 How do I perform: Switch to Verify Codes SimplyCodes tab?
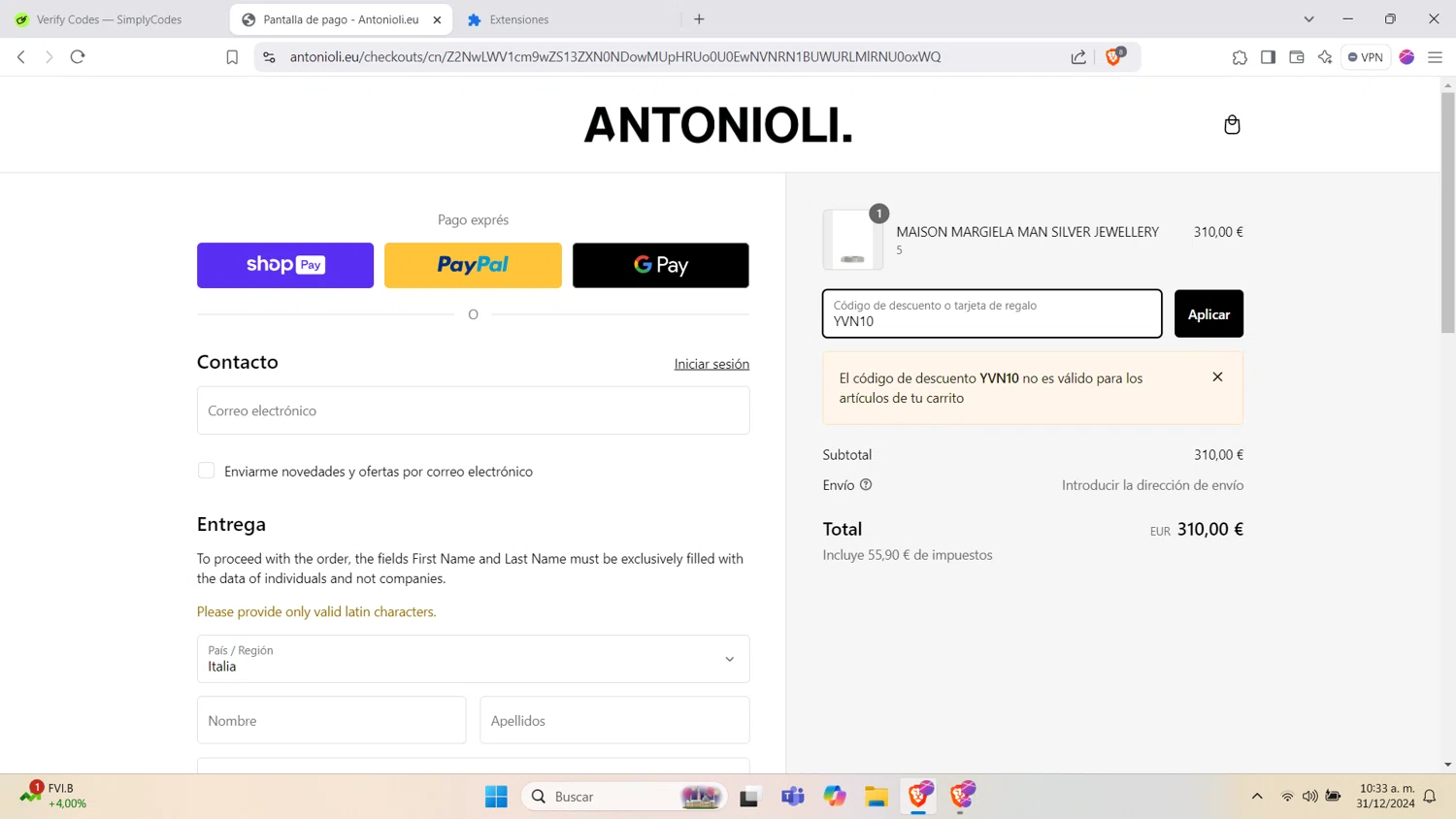pyautogui.click(x=110, y=19)
